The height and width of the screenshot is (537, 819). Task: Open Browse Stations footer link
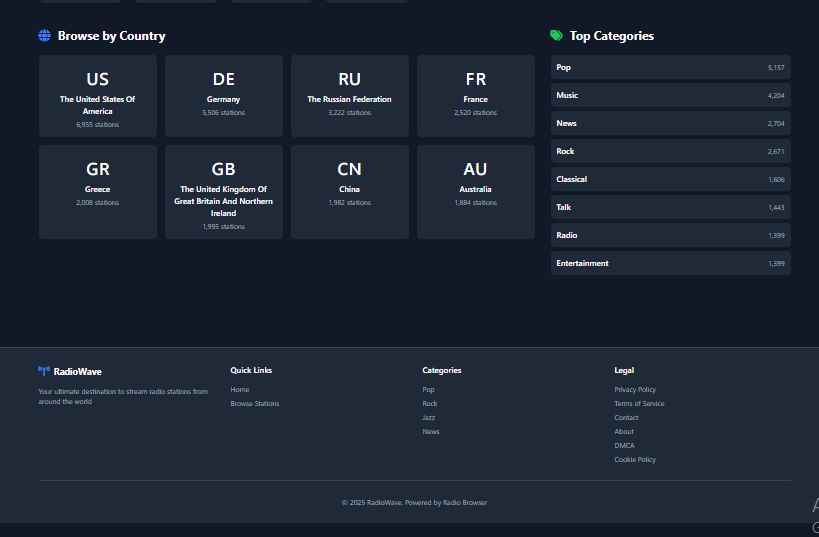click(255, 404)
